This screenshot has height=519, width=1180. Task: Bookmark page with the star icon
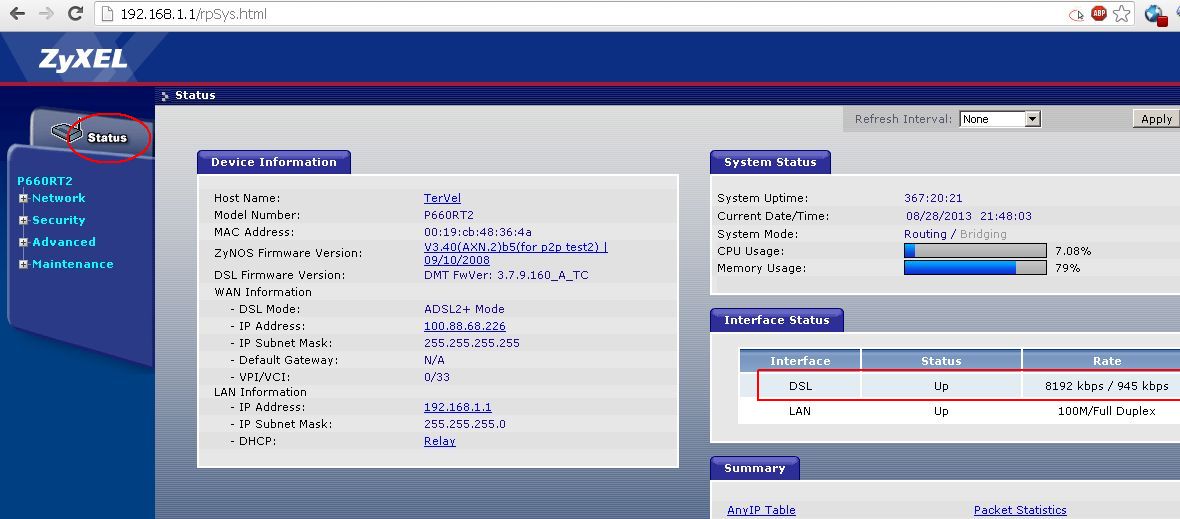coord(1123,14)
